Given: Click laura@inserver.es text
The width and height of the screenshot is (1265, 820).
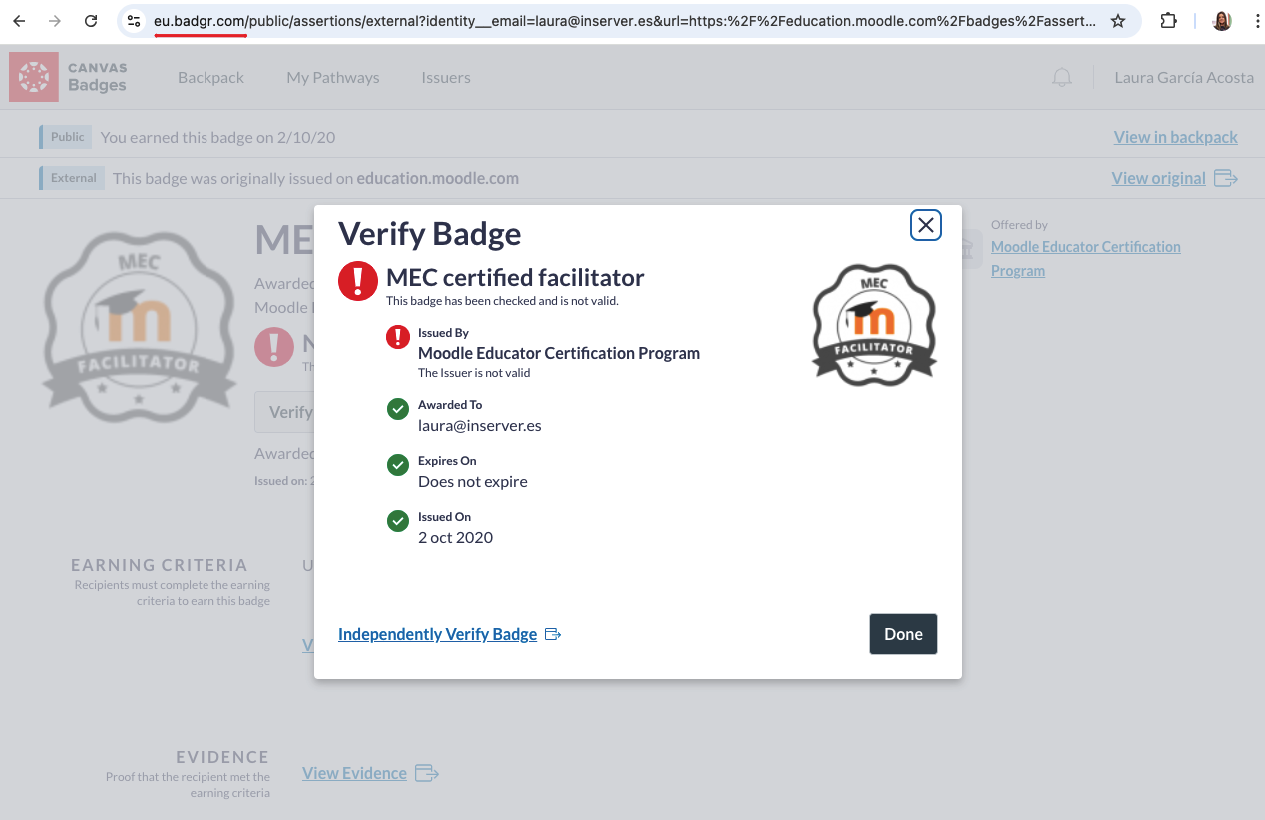Looking at the screenshot, I should 480,425.
